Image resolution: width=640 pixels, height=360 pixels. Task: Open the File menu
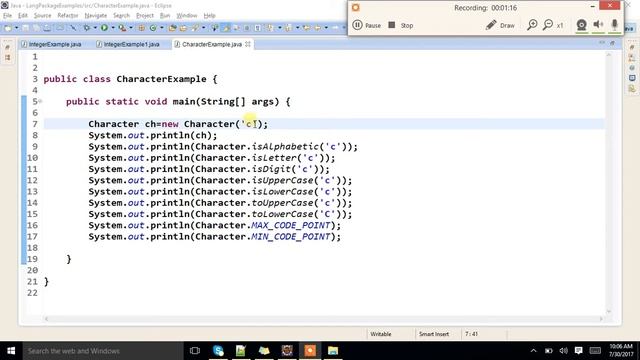click(x=7, y=16)
